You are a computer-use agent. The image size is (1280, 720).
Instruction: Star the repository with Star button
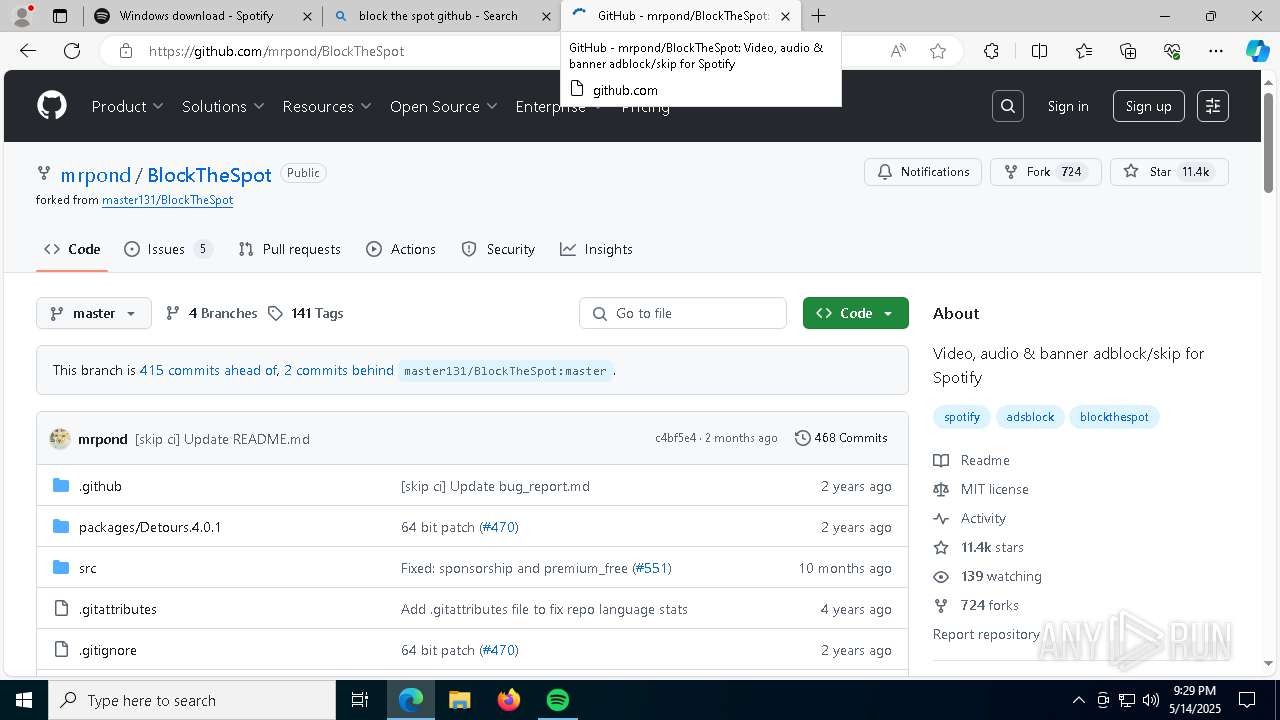(1169, 172)
